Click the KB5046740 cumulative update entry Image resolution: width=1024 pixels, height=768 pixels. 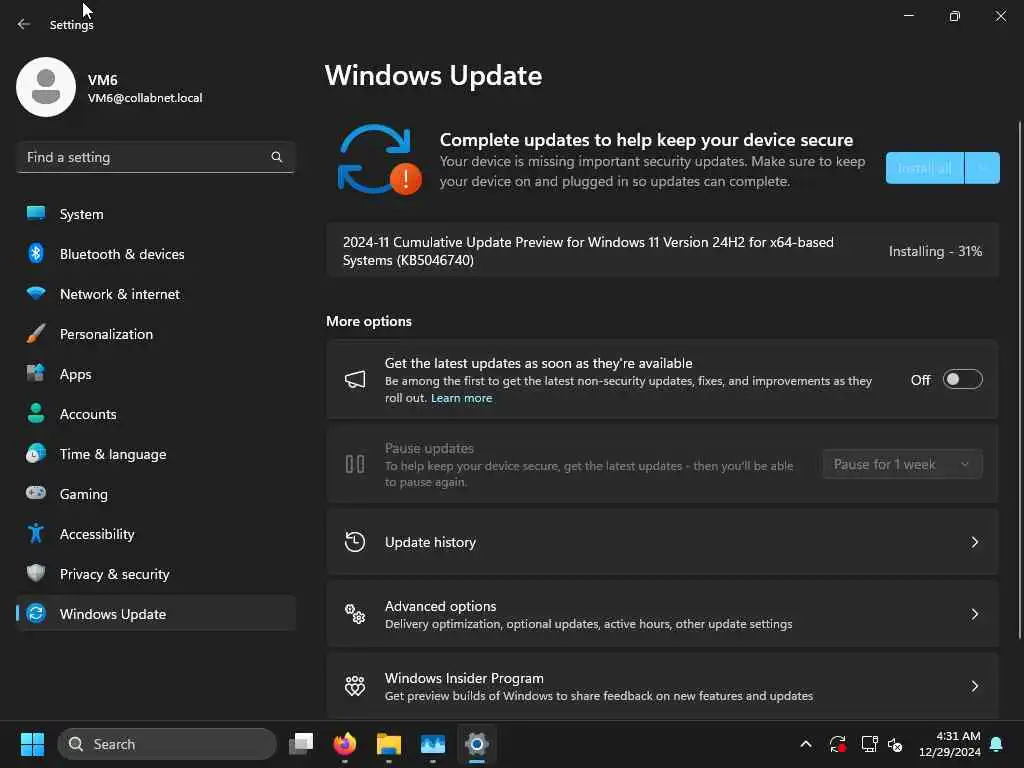click(662, 251)
